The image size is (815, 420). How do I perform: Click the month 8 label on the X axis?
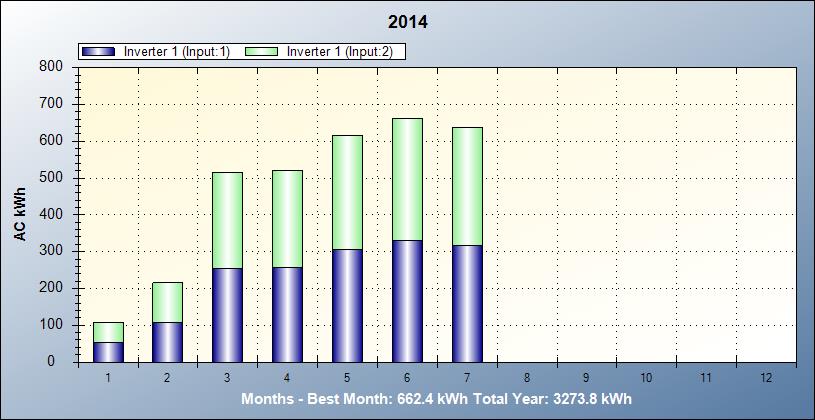click(527, 379)
